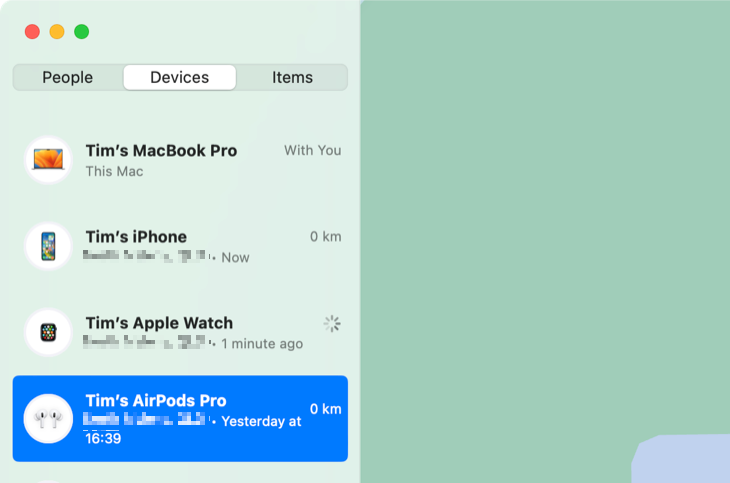The image size is (730, 483).
Task: Click the '0 km' distance for Tim's iPhone
Action: tap(325, 237)
